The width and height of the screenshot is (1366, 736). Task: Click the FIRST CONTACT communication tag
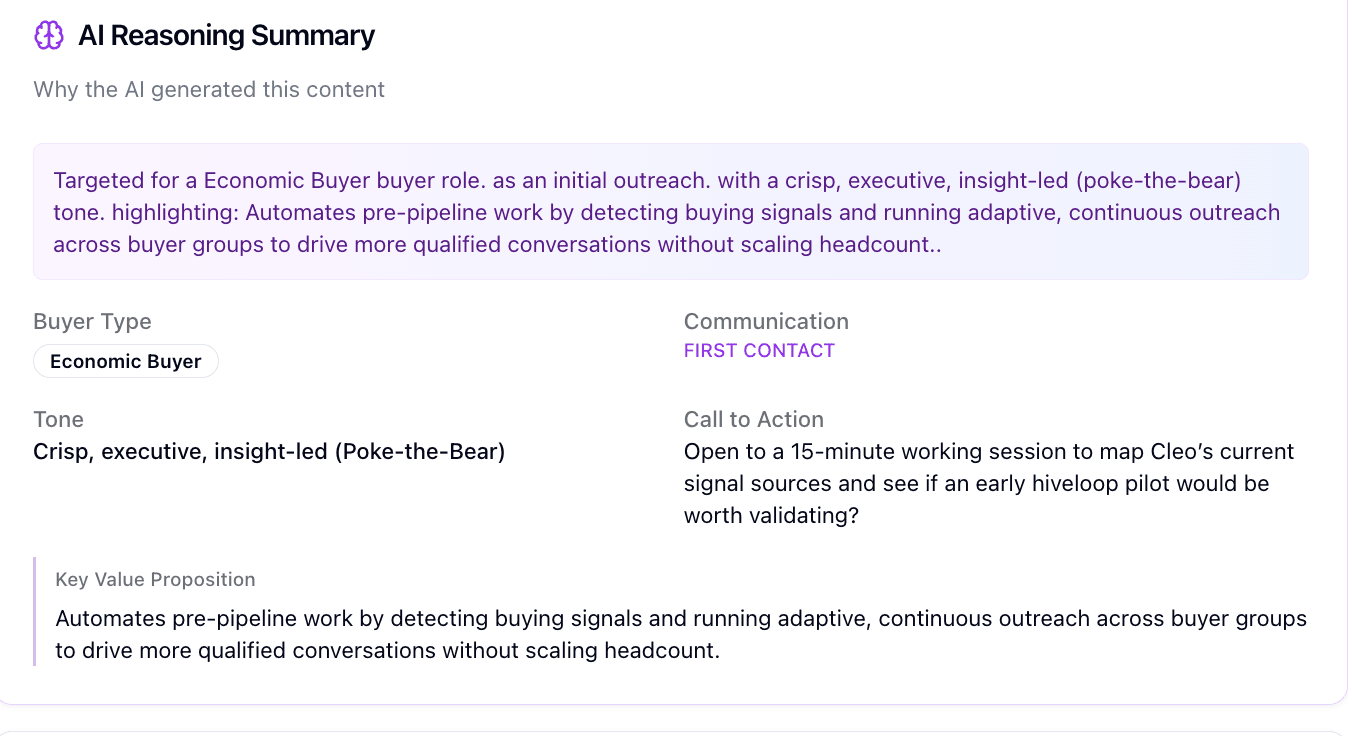tap(759, 351)
